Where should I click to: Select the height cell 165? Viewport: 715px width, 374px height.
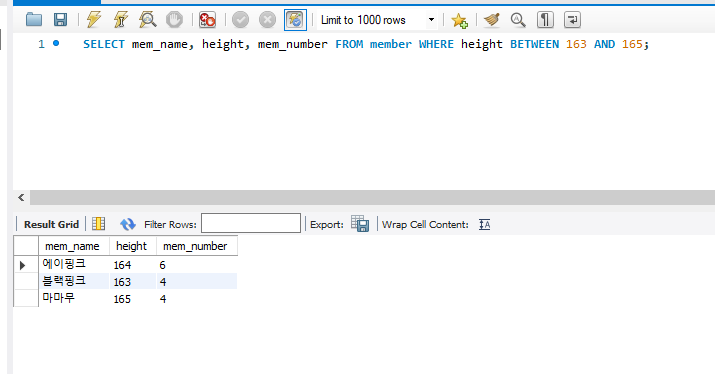coord(133,298)
